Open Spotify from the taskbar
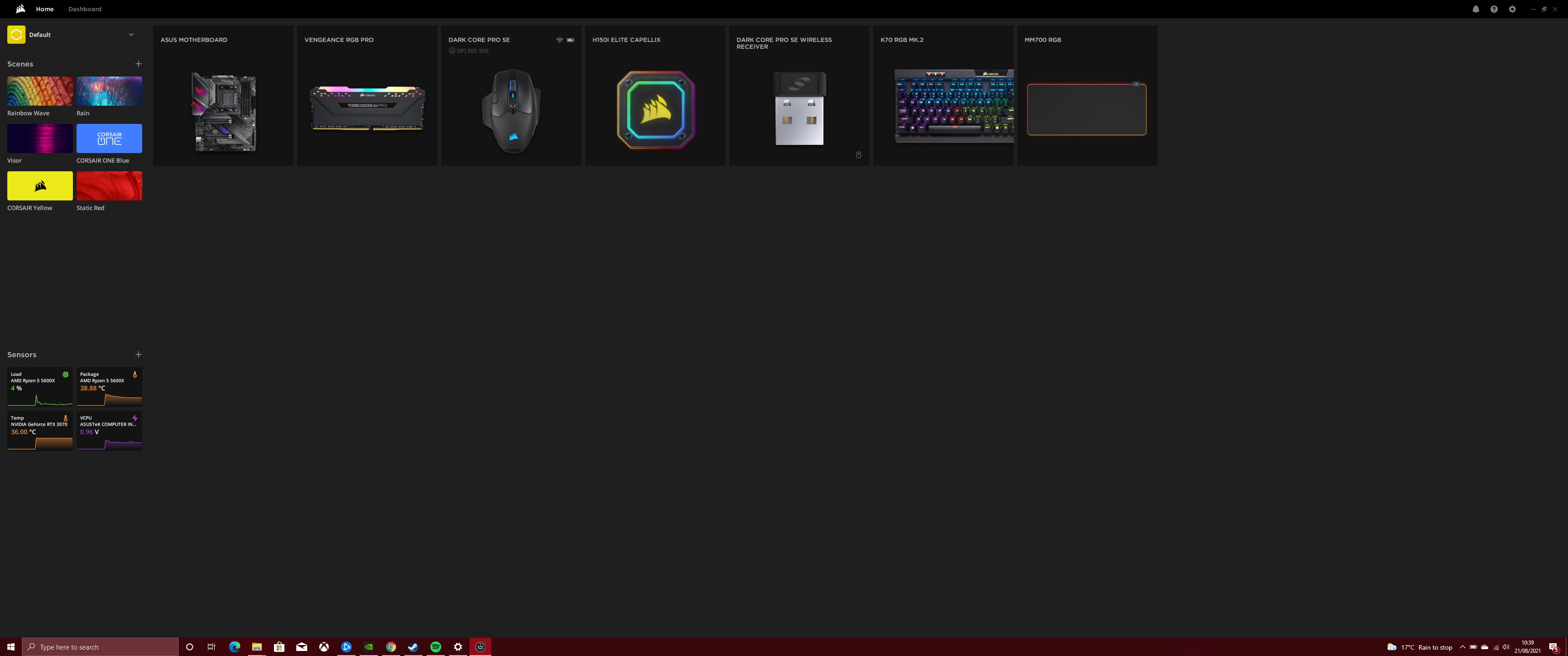1568x656 pixels. click(436, 647)
